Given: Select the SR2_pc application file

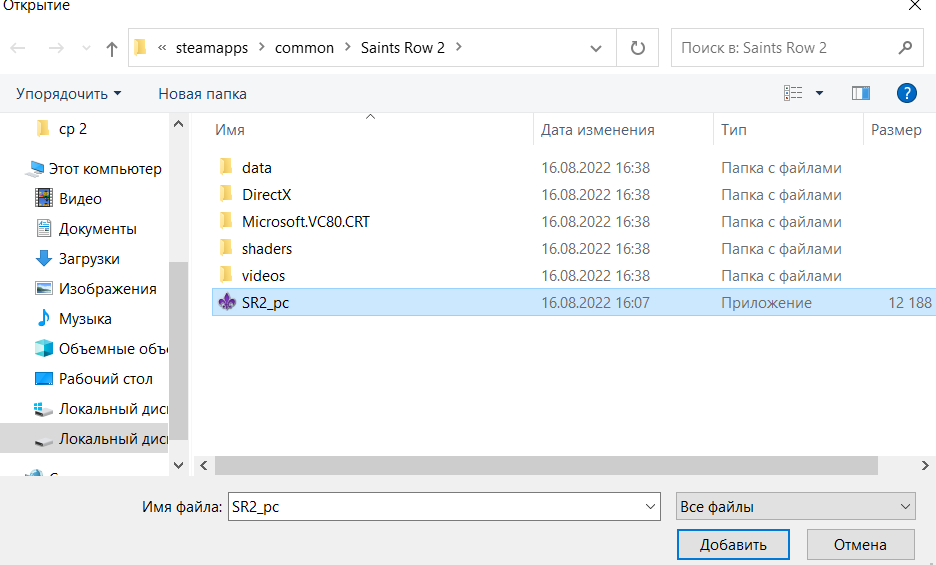Looking at the screenshot, I should pos(574,302).
